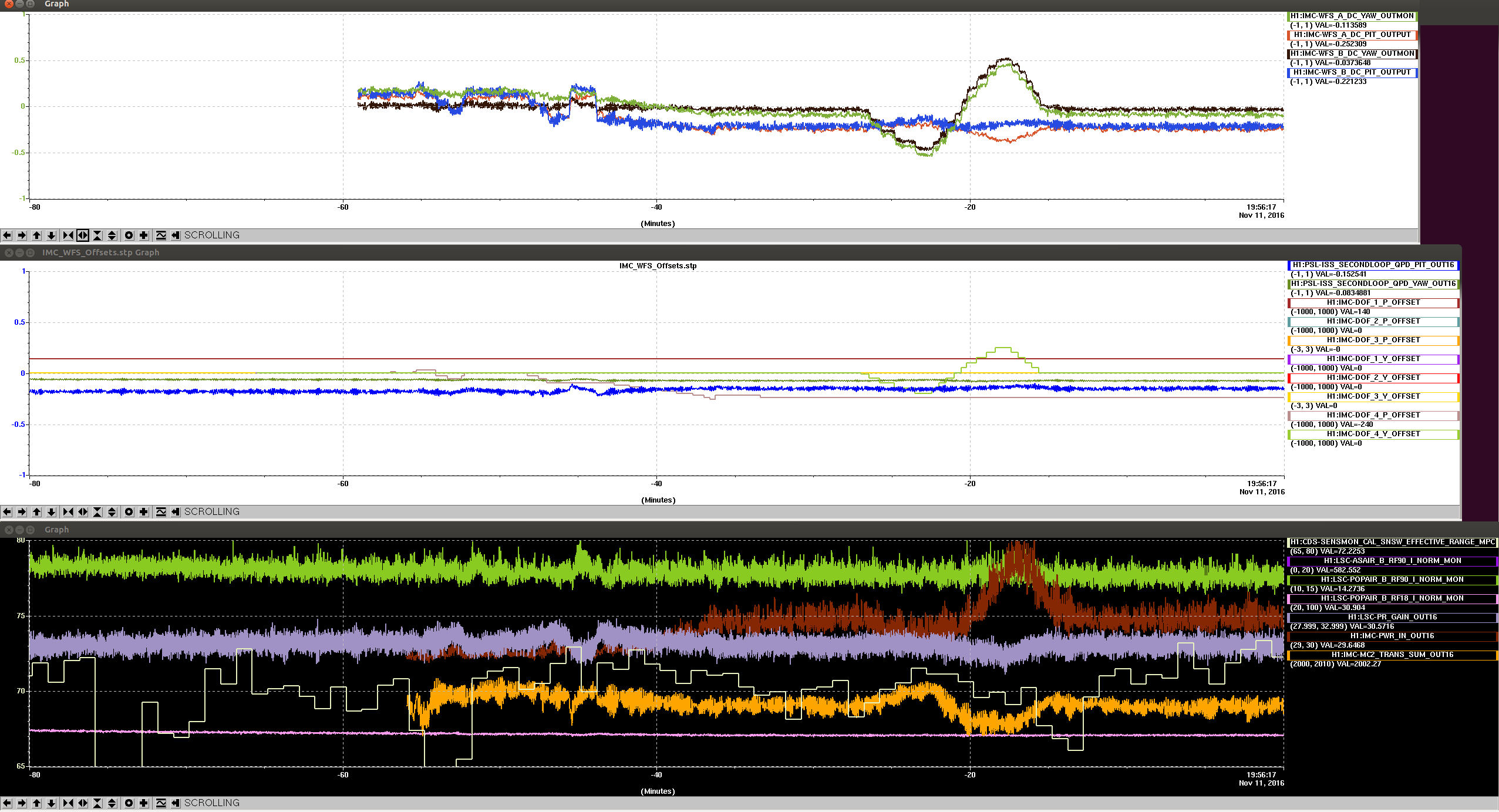Select H1:PSL-ISS_SECONDLOOP_QPD_PIT_OUT16 legend entry
Viewport: 1499px width, 812px height.
pyautogui.click(x=1373, y=265)
